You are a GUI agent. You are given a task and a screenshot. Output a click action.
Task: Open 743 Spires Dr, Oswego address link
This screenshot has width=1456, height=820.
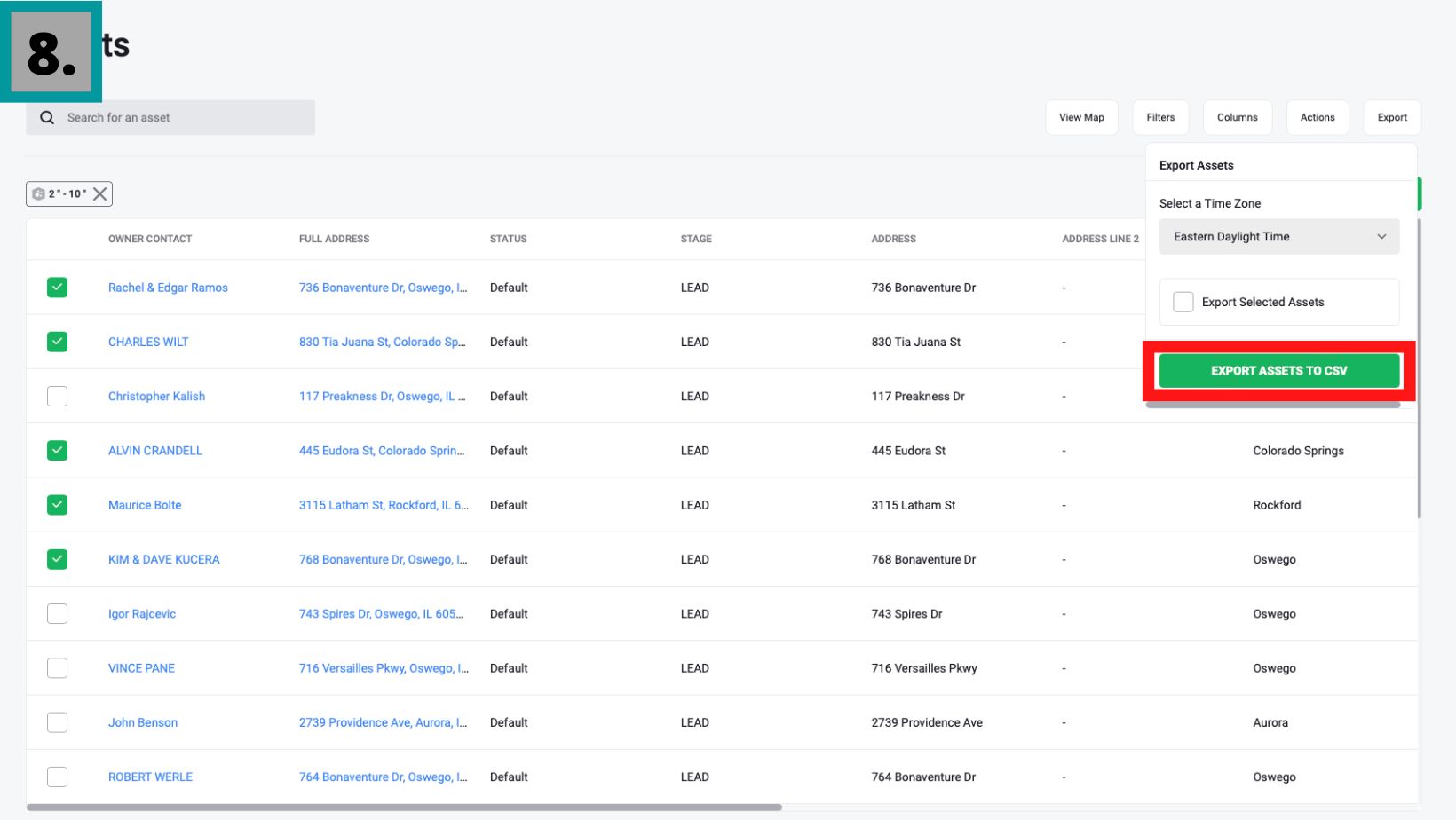(382, 614)
